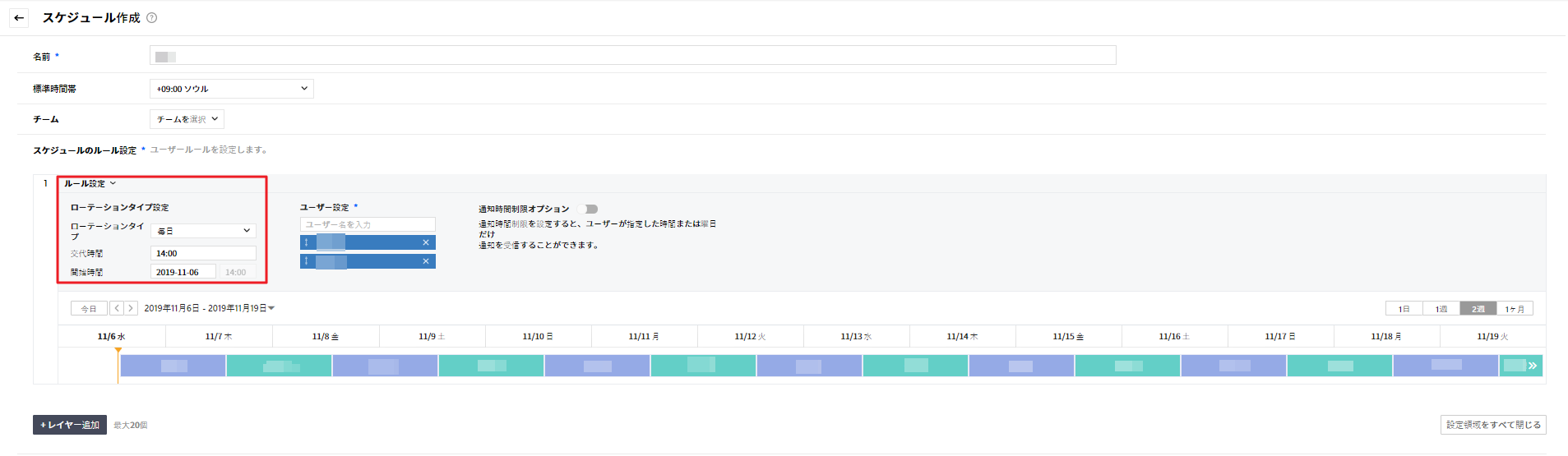Click the back arrow beside スケジュール作成

point(19,18)
